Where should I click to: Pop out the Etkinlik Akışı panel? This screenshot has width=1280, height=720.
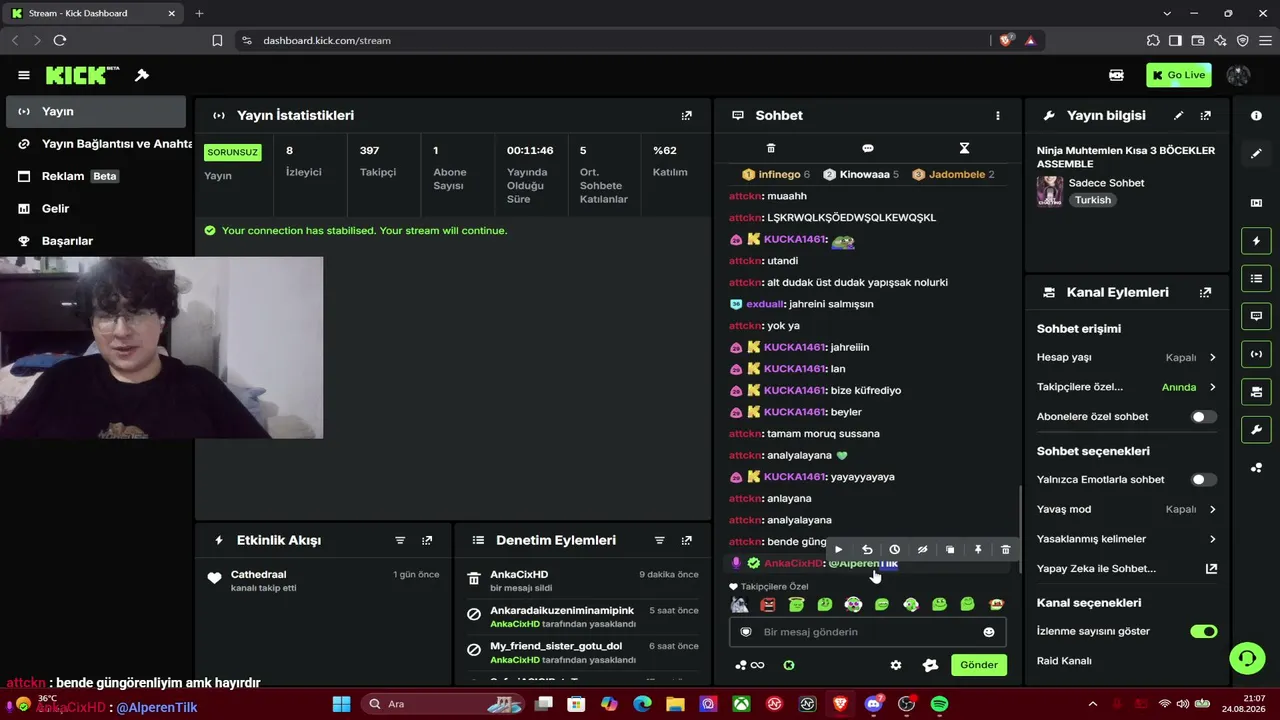[x=427, y=541]
